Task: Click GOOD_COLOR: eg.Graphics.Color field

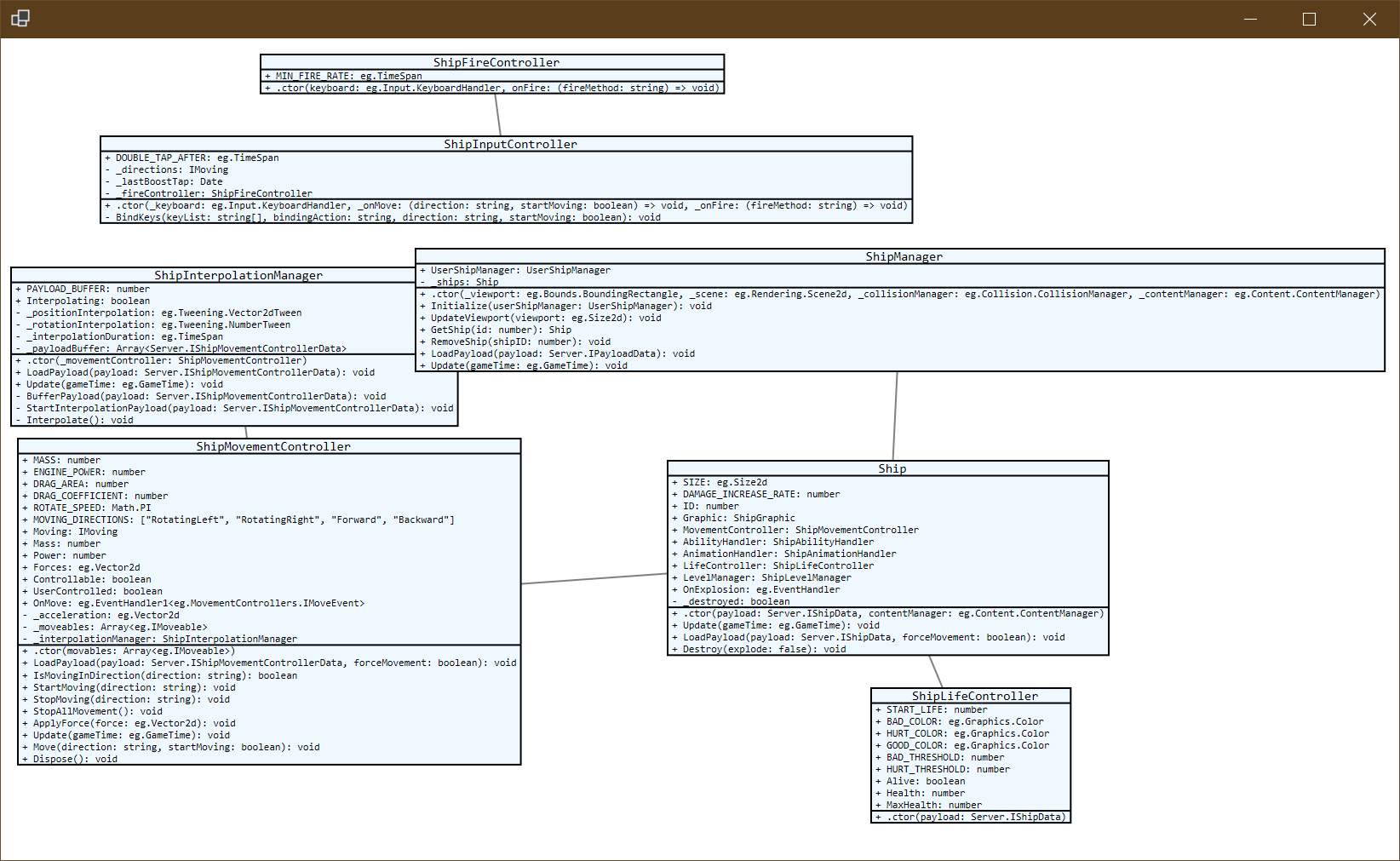Action: click(962, 745)
